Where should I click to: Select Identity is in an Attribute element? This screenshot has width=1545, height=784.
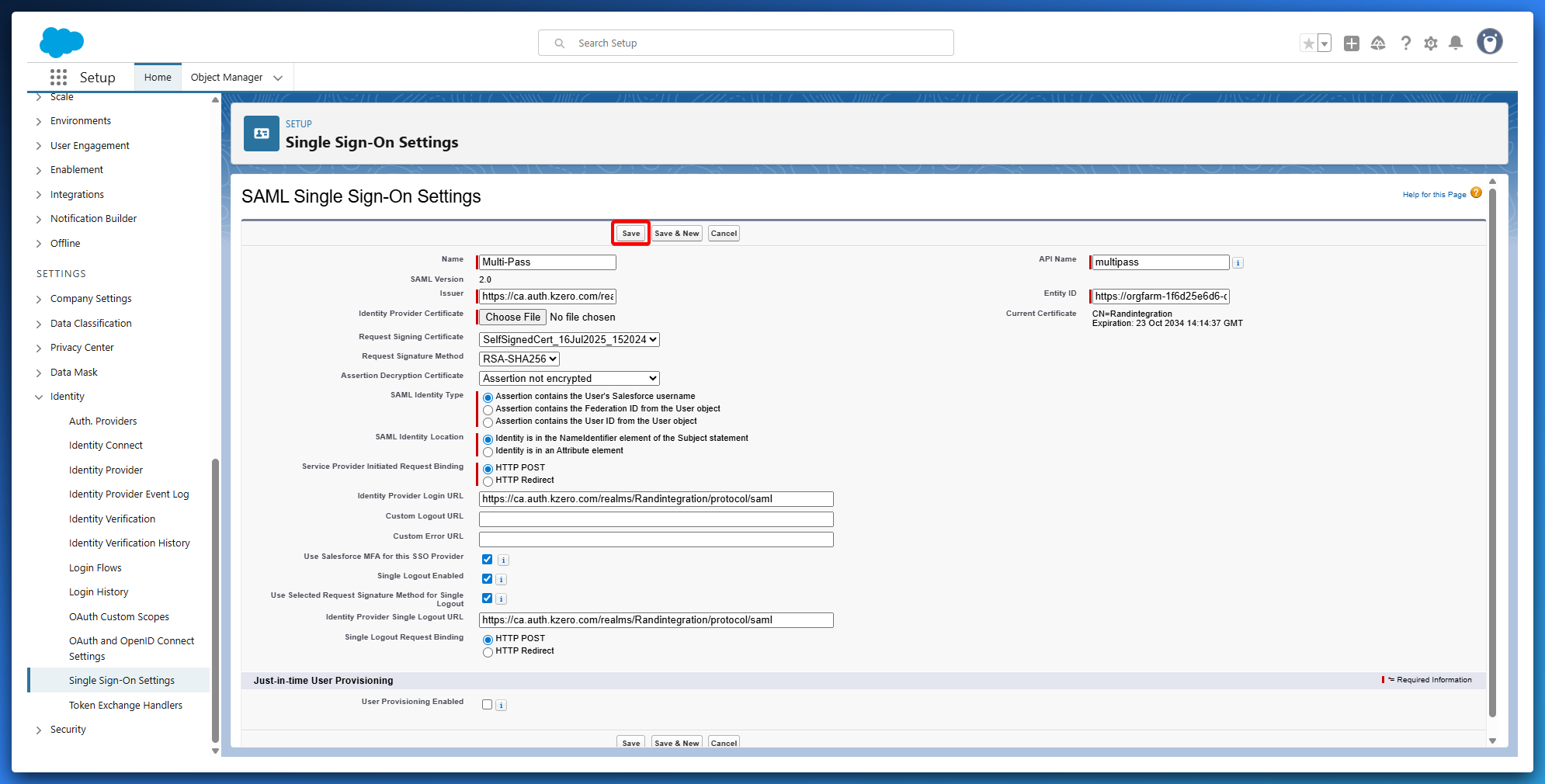click(488, 452)
